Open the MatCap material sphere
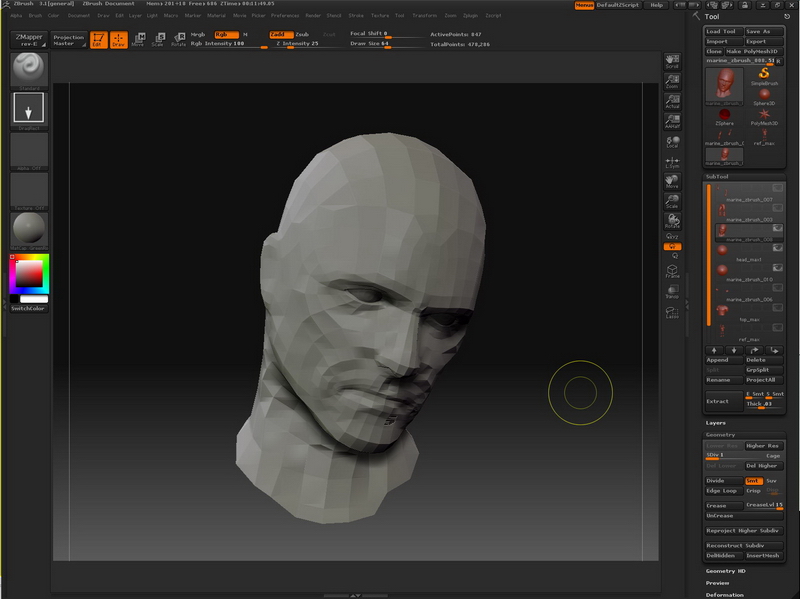Viewport: 800px width, 599px height. [x=29, y=231]
